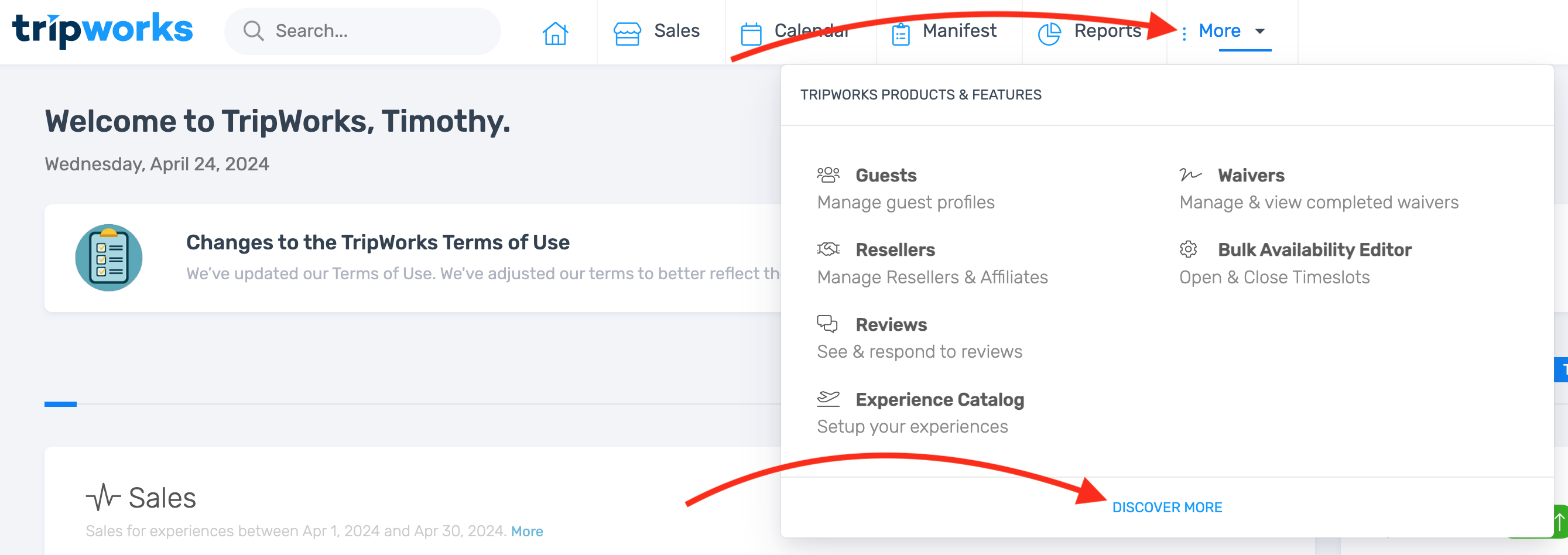This screenshot has height=555, width=1568.
Task: Click Manage & view completed waivers text
Action: 1319,202
